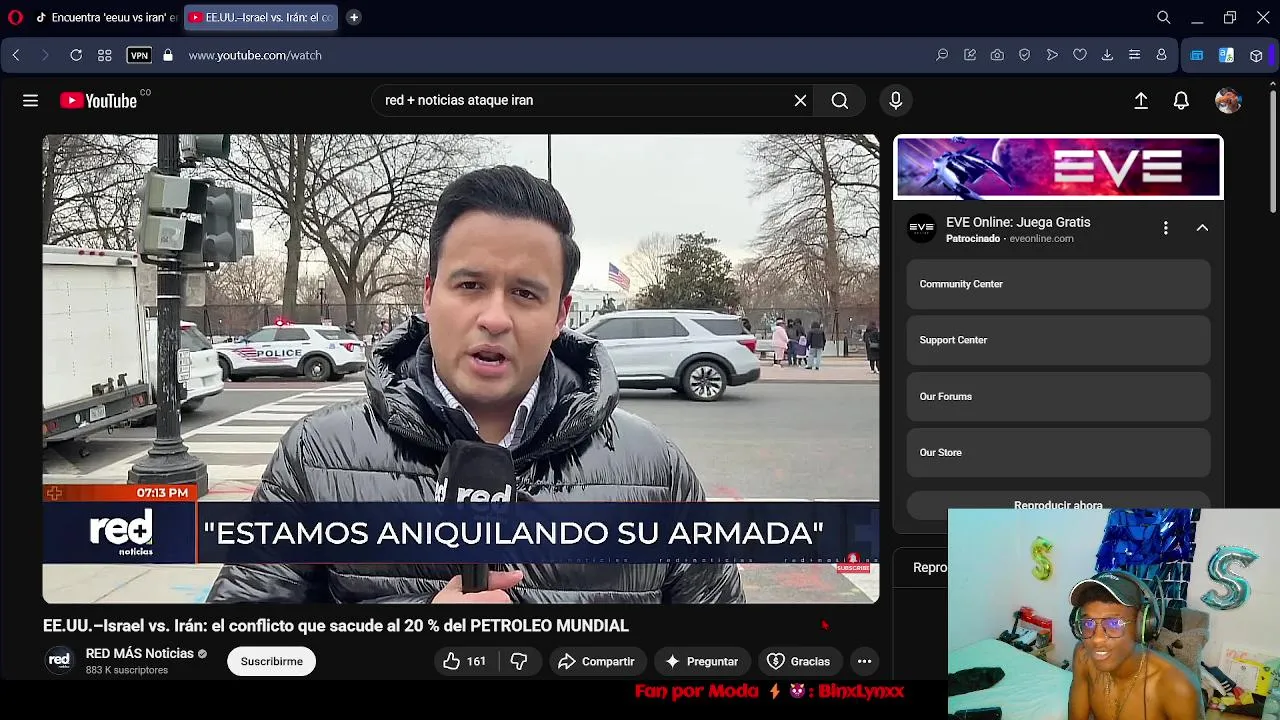Image resolution: width=1280 pixels, height=720 pixels.
Task: Open the translate extension icon
Action: coord(1226,55)
